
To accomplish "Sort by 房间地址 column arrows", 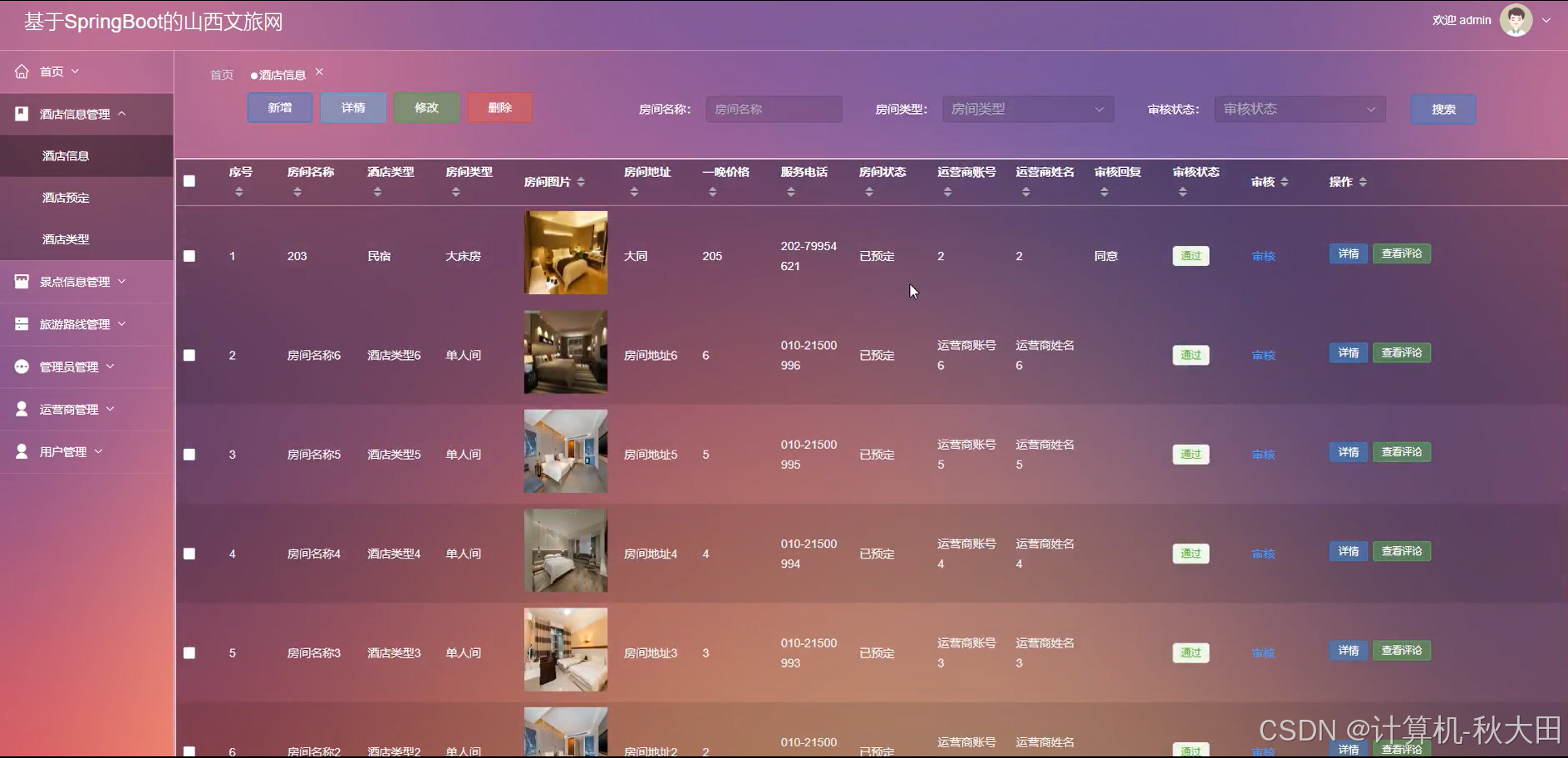I will (634, 192).
